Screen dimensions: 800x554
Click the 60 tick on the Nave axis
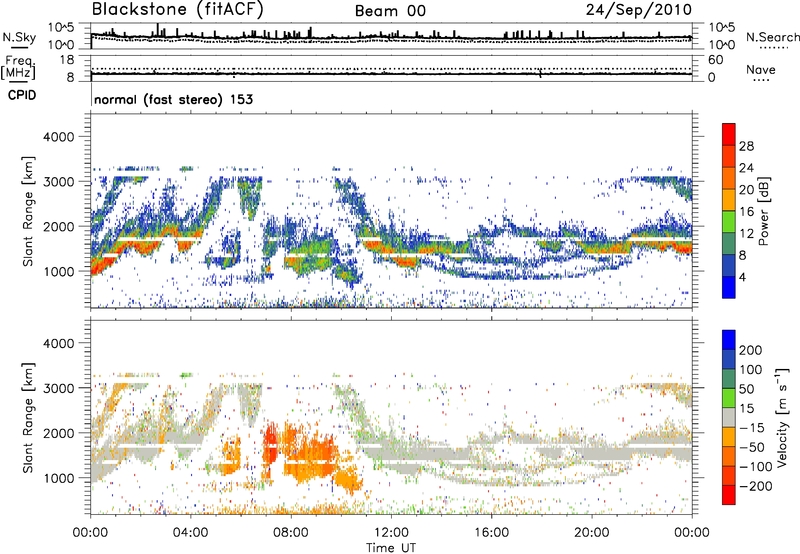click(715, 60)
